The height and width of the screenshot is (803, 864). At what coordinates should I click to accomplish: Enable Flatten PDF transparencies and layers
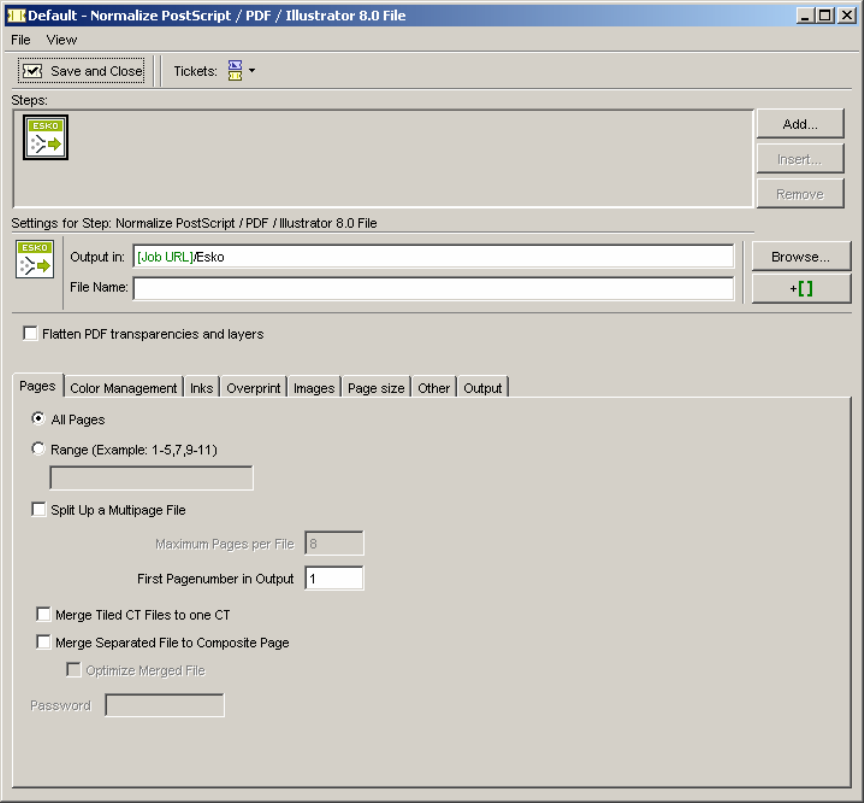(x=30, y=333)
